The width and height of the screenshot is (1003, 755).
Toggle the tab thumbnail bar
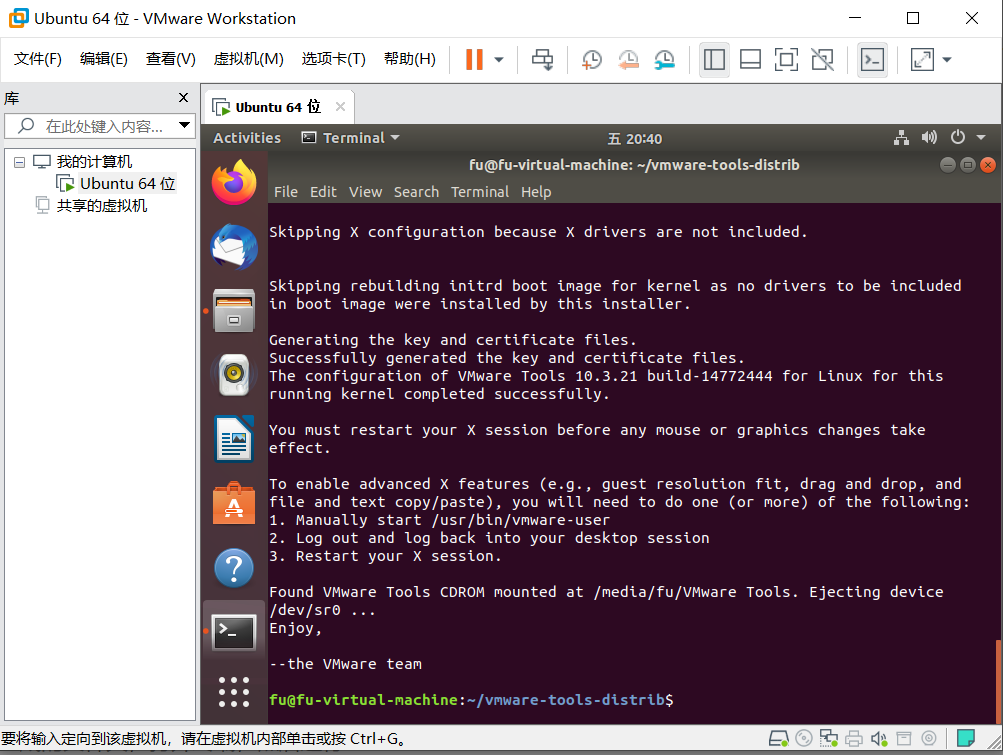pyautogui.click(x=750, y=59)
